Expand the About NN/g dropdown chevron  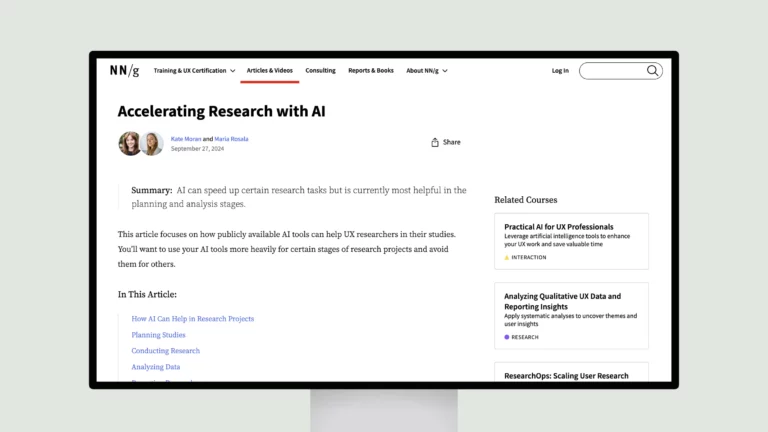[445, 71]
